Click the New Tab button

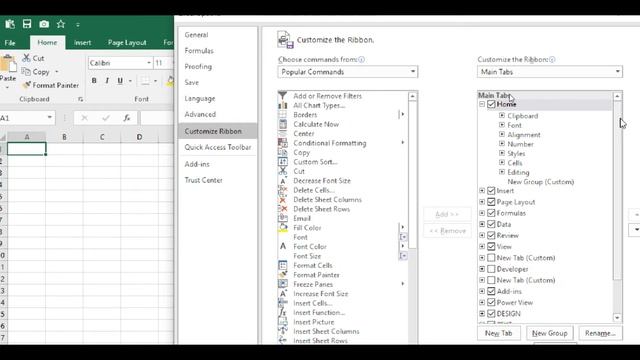[x=498, y=333]
